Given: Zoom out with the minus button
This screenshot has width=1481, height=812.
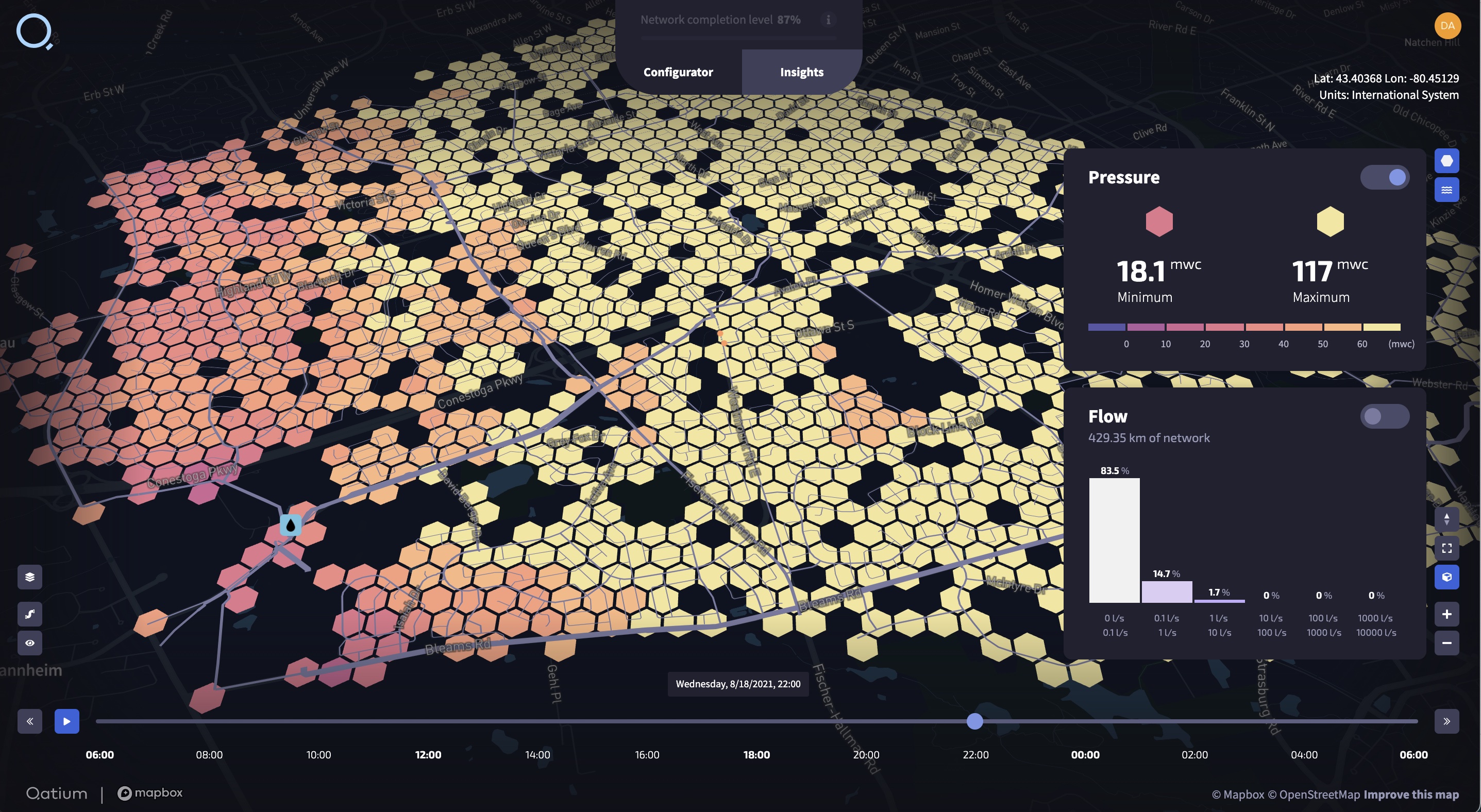Looking at the screenshot, I should tap(1446, 642).
